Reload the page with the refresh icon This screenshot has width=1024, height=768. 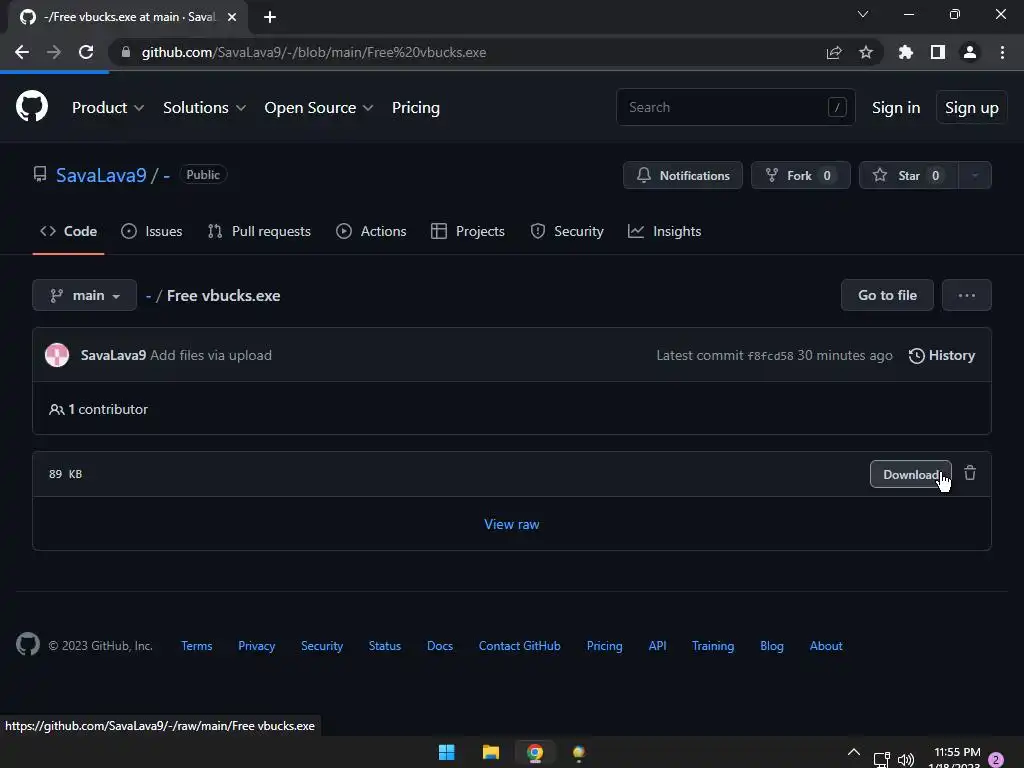pyautogui.click(x=86, y=52)
